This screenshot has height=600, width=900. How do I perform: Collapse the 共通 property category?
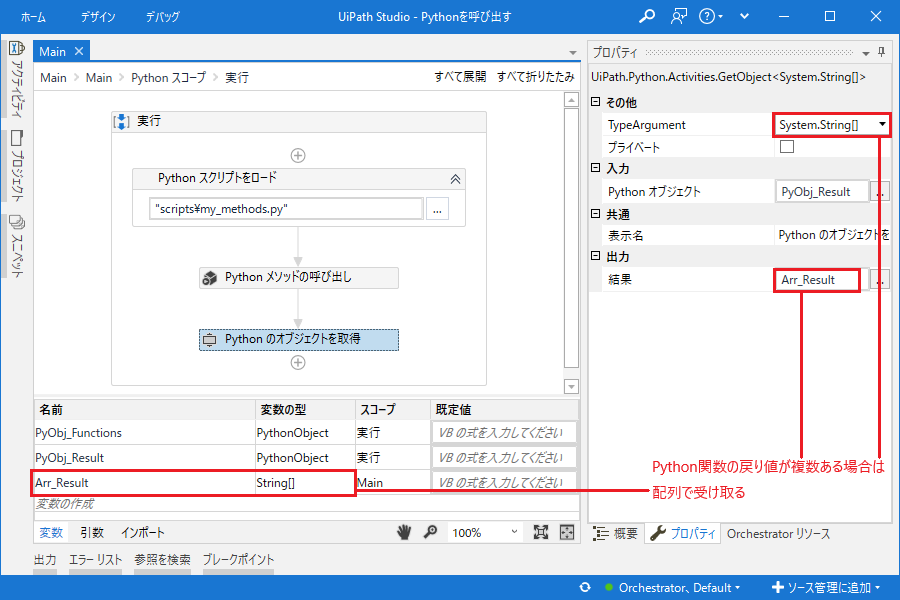pyautogui.click(x=596, y=214)
